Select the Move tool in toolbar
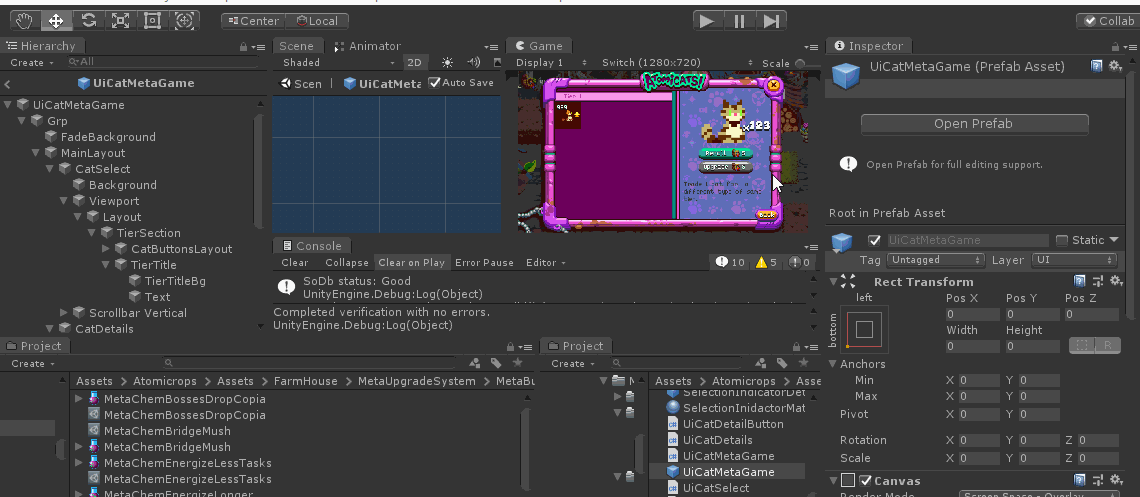This screenshot has height=497, width=1140. (x=56, y=20)
